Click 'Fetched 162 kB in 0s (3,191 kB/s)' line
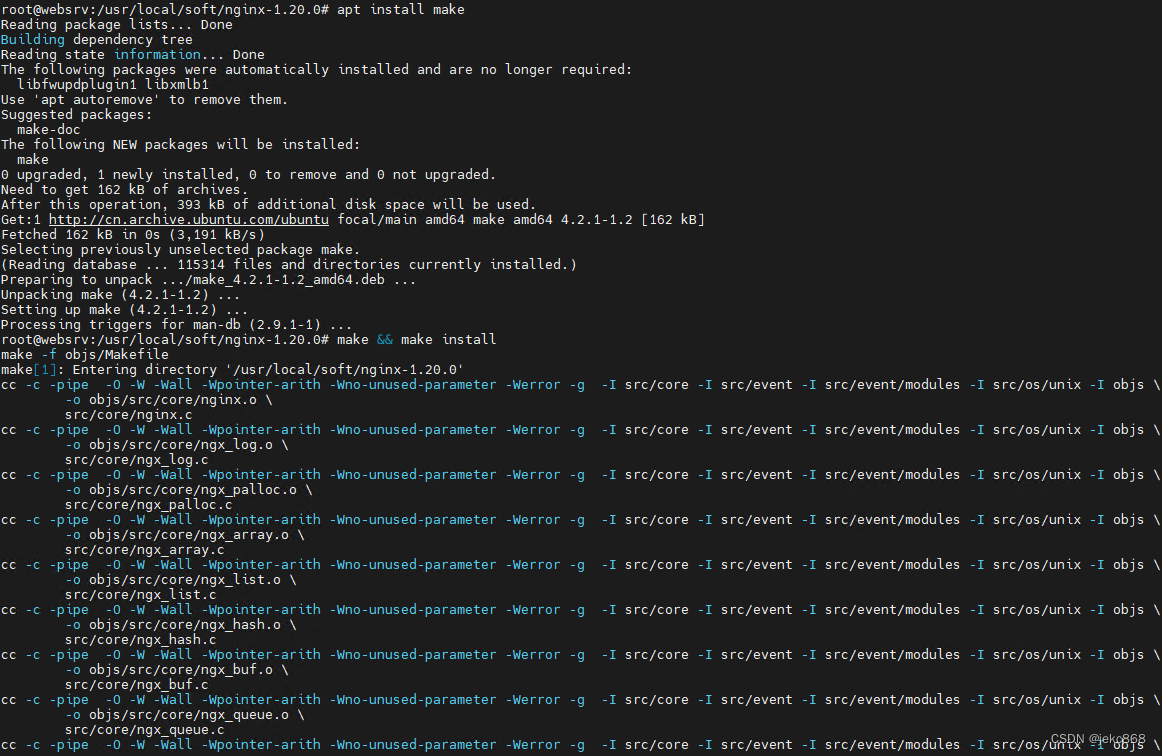This screenshot has width=1162, height=756. pos(133,235)
